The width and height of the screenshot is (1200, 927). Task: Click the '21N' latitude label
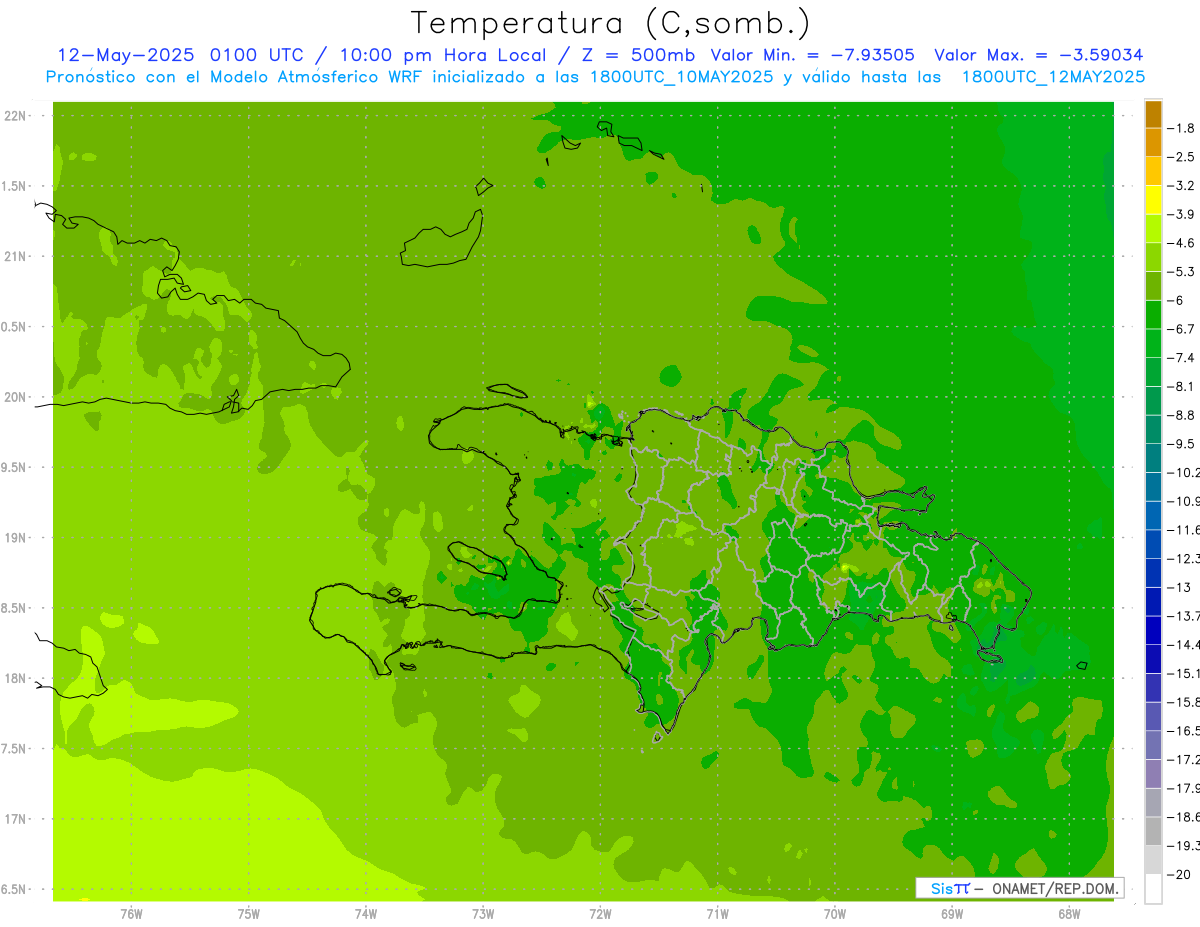[x=16, y=257]
